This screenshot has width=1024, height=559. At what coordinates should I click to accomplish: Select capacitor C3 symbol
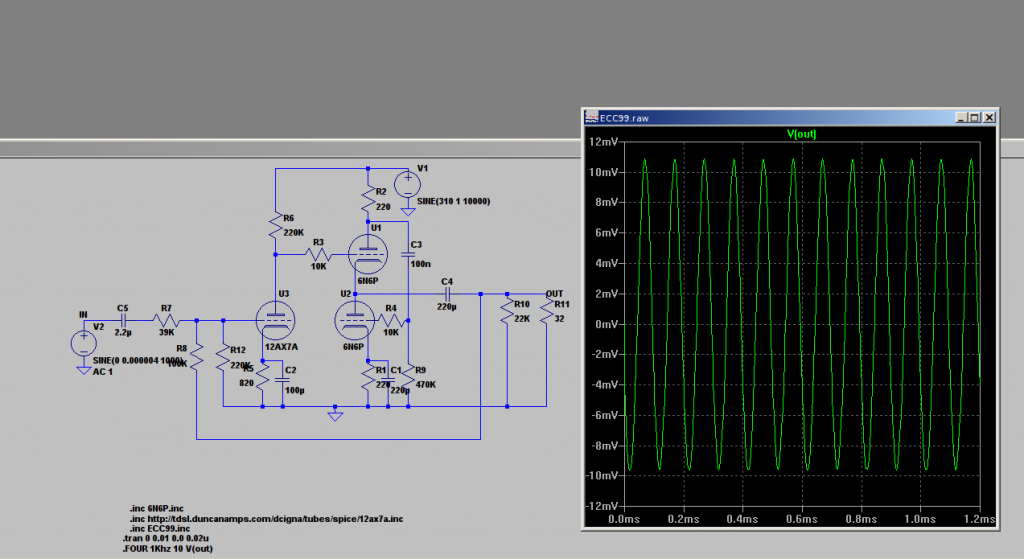(x=408, y=254)
